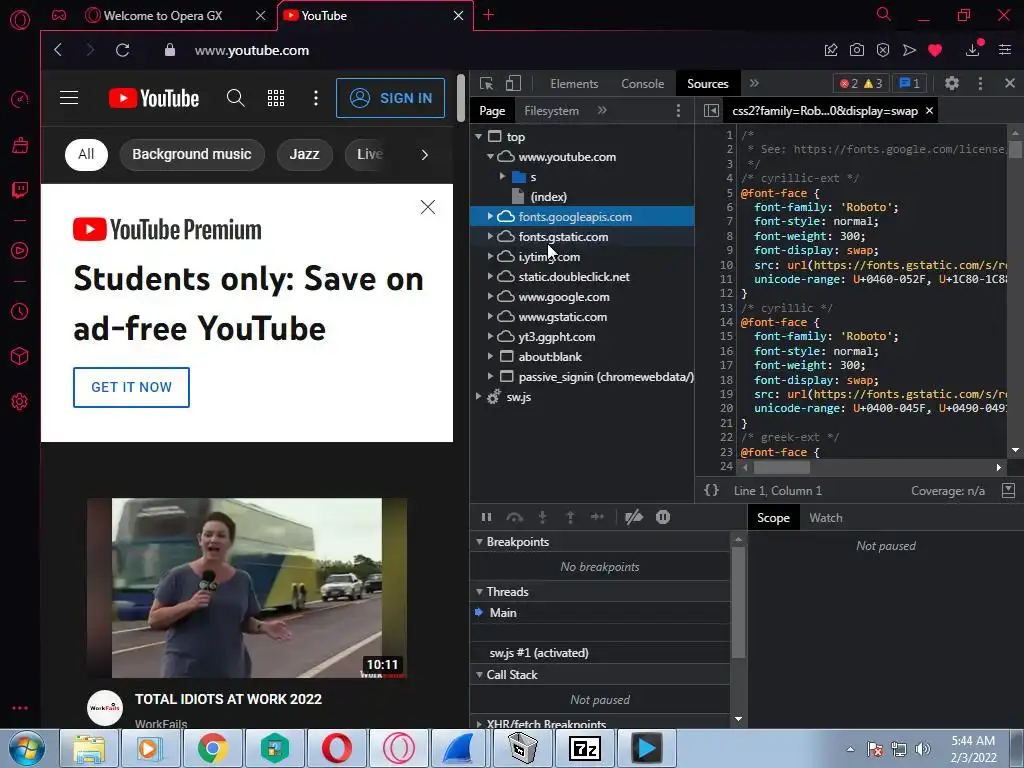Expand the www.google.com node
The height and width of the screenshot is (768, 1024).
[490, 296]
